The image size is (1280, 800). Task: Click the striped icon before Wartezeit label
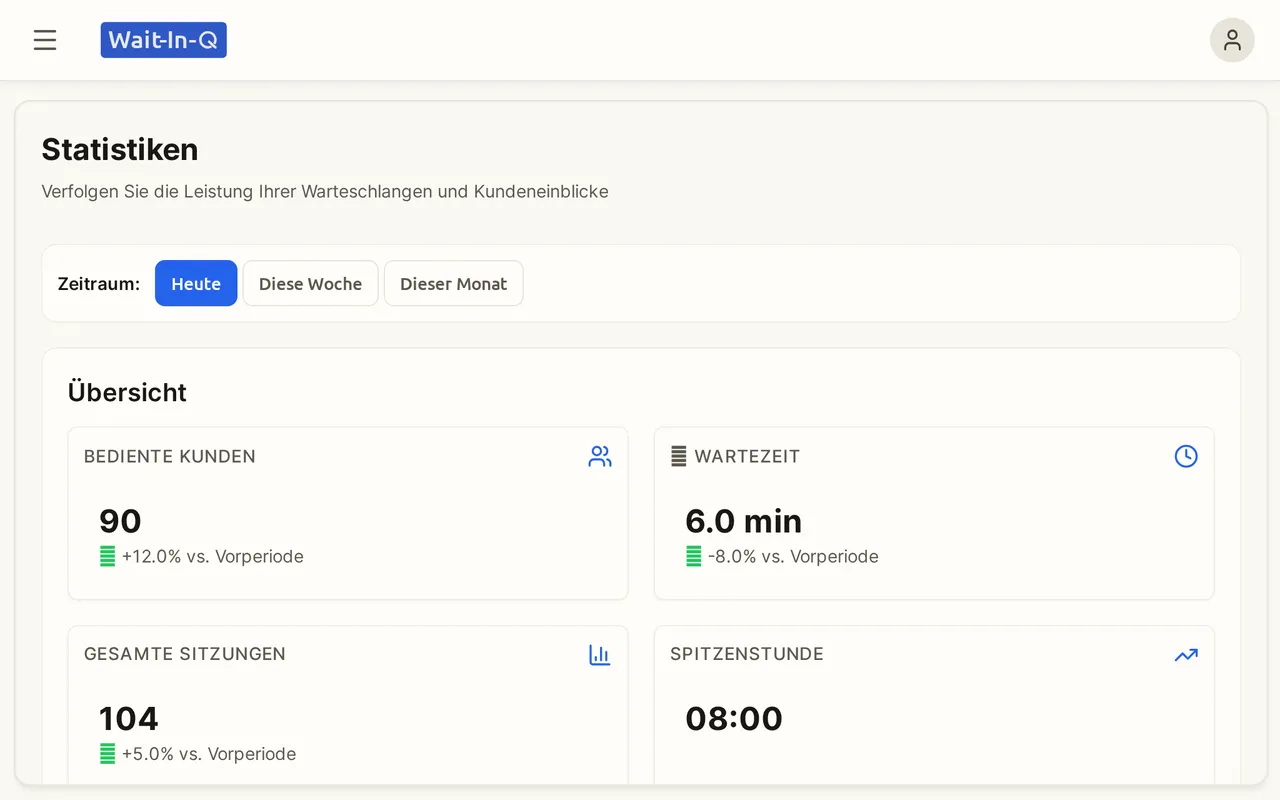click(678, 456)
